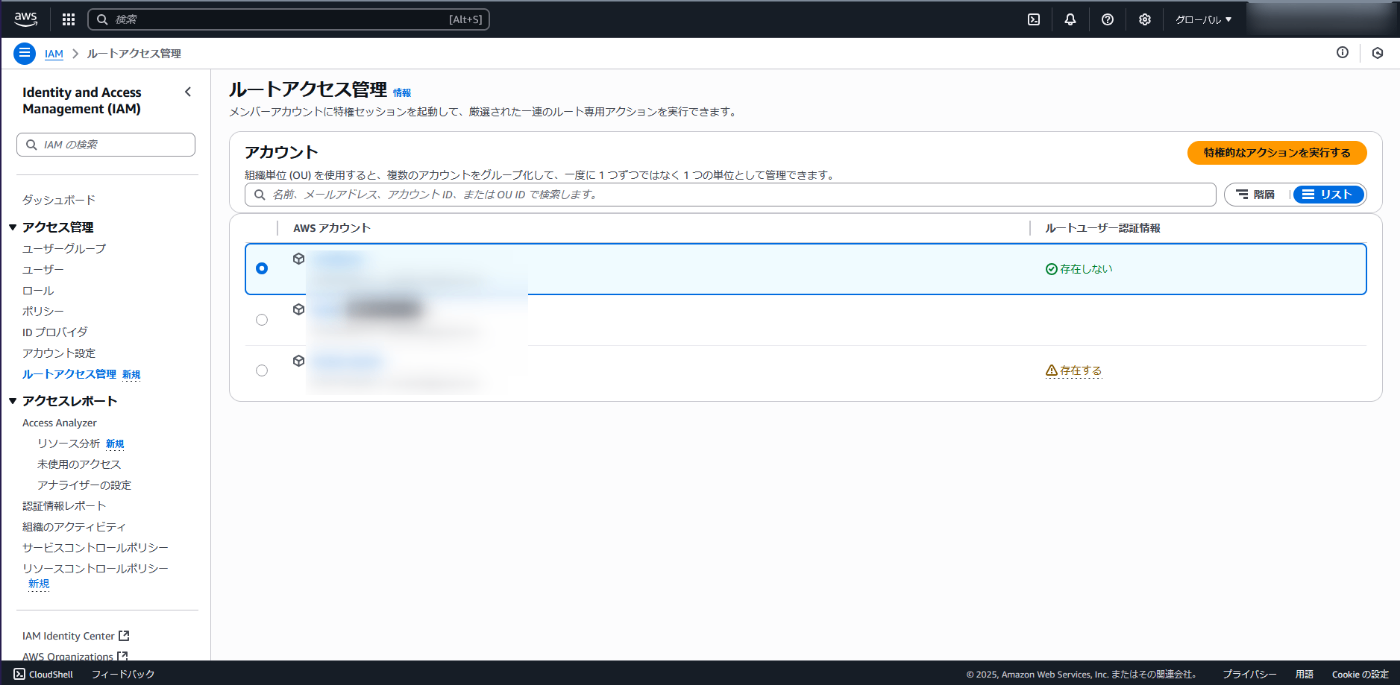Viewport: 1400px width, 685px height.
Task: Open アカウント設定 in the sidebar
Action: point(59,353)
